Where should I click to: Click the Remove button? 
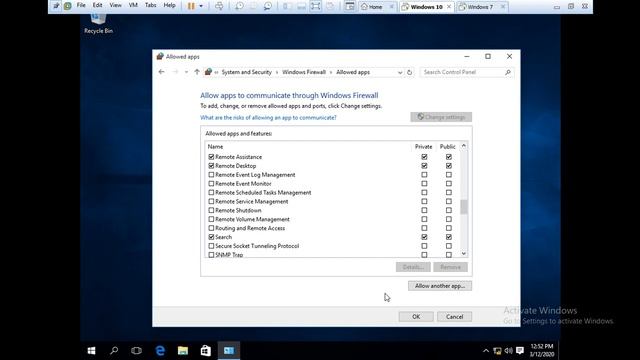coord(450,267)
